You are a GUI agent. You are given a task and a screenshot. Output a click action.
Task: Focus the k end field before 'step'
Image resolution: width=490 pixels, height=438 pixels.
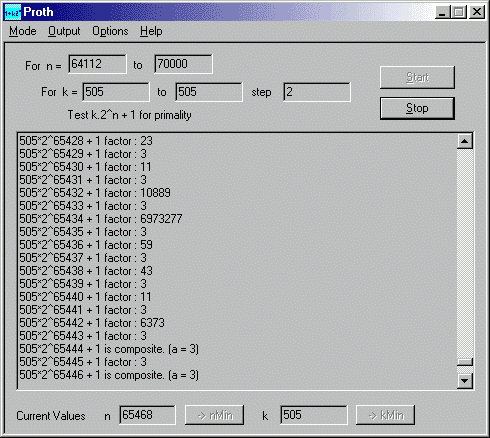[x=209, y=92]
